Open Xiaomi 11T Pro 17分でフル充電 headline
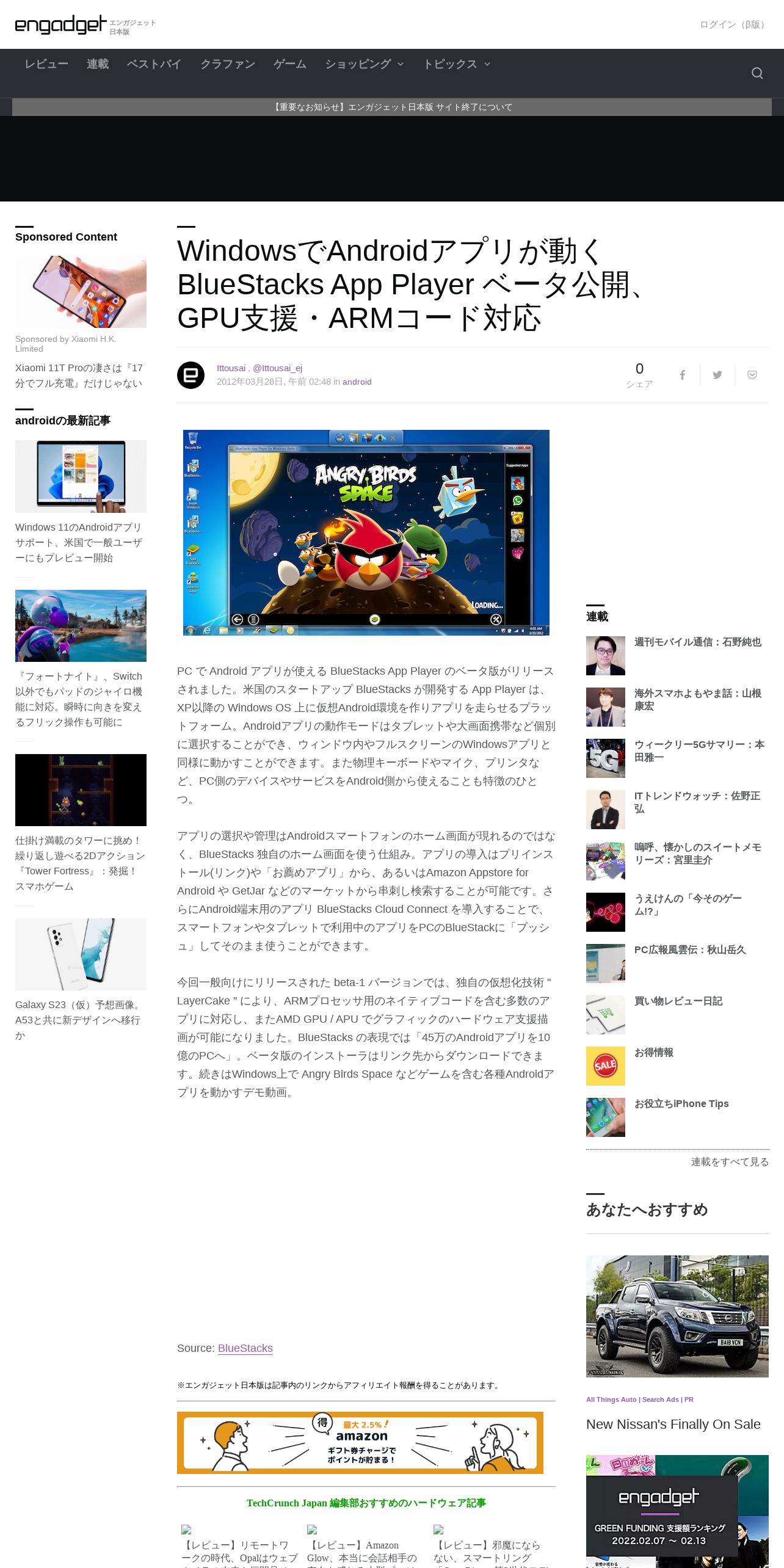Screen dimensions: 784x1568 point(79,376)
